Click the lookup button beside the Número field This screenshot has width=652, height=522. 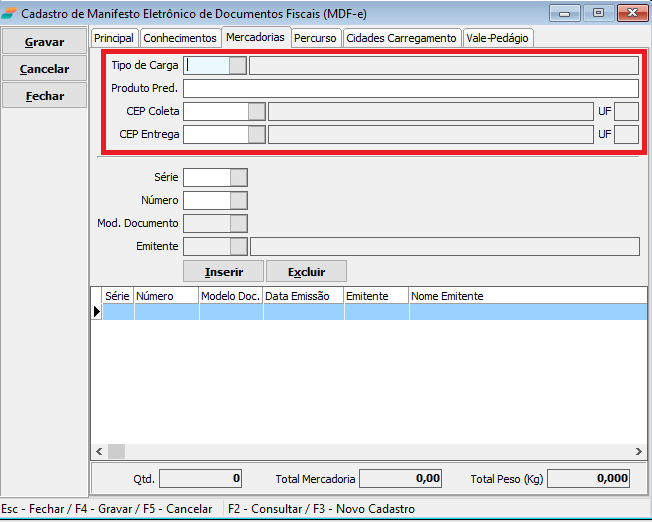click(x=238, y=200)
